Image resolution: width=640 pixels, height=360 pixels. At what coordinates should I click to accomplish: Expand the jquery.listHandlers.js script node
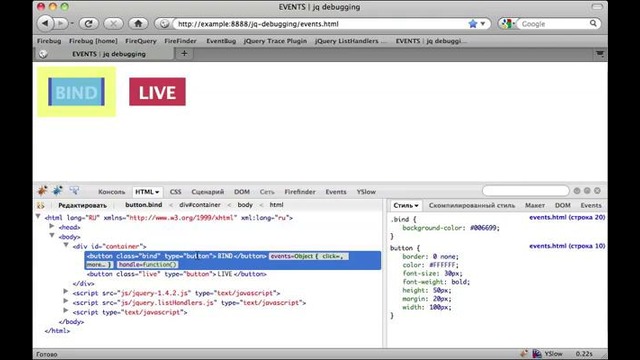pos(66,302)
